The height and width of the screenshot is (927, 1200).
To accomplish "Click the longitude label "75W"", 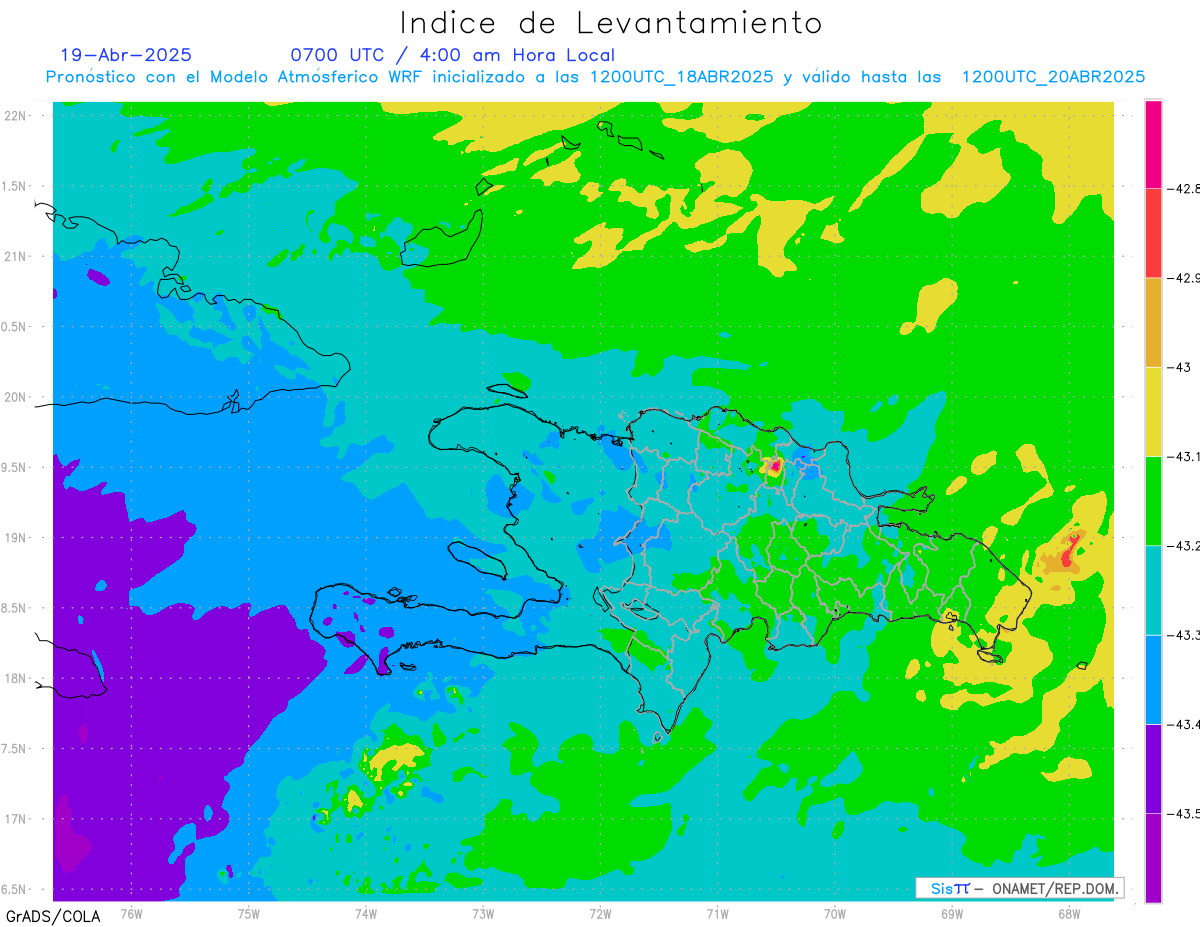I will coord(248,913).
